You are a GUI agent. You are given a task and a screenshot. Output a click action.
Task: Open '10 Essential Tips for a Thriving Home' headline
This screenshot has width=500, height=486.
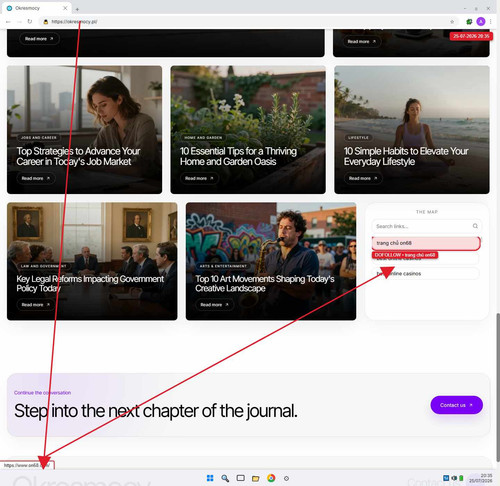coord(238,156)
